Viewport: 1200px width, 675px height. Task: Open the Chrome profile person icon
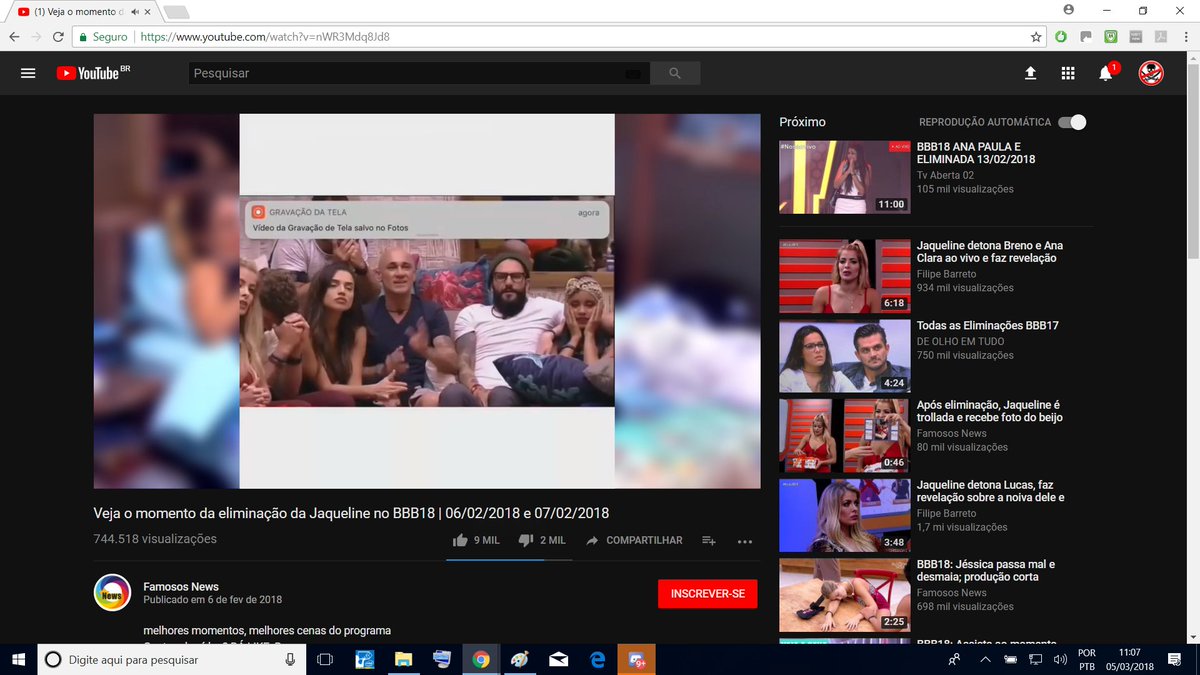click(x=1069, y=10)
